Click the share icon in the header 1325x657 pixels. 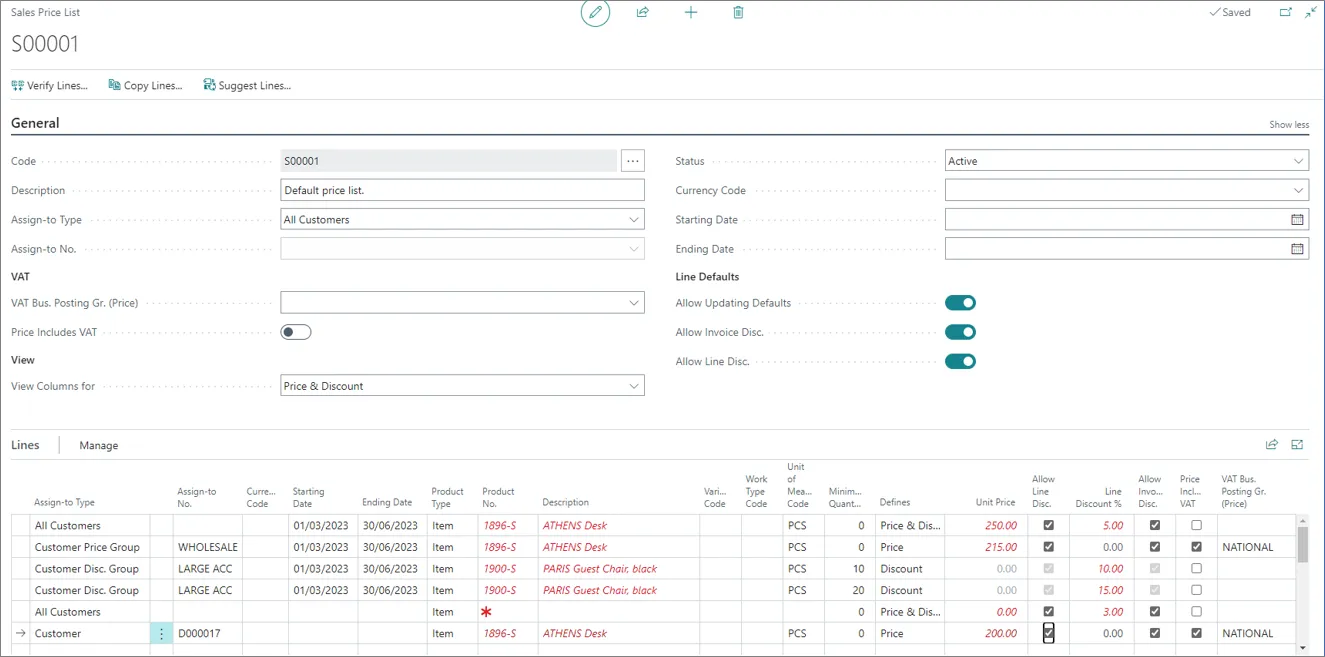click(x=643, y=13)
